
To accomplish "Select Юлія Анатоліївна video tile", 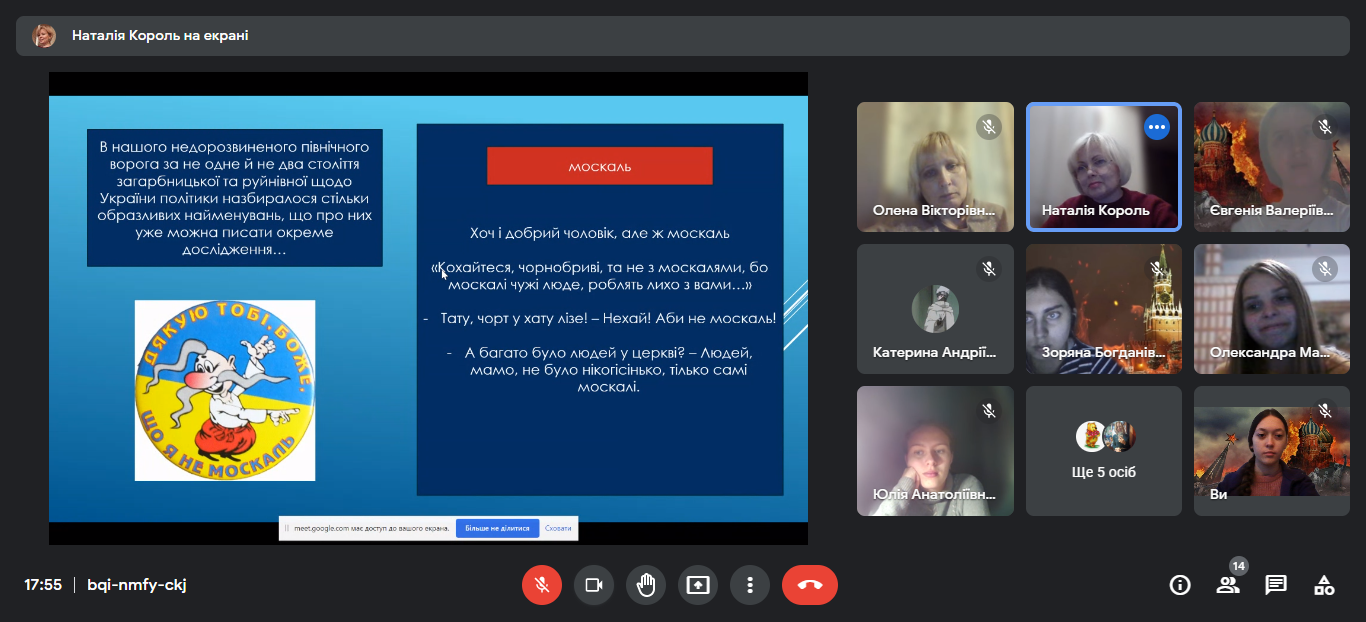I will [x=935, y=451].
